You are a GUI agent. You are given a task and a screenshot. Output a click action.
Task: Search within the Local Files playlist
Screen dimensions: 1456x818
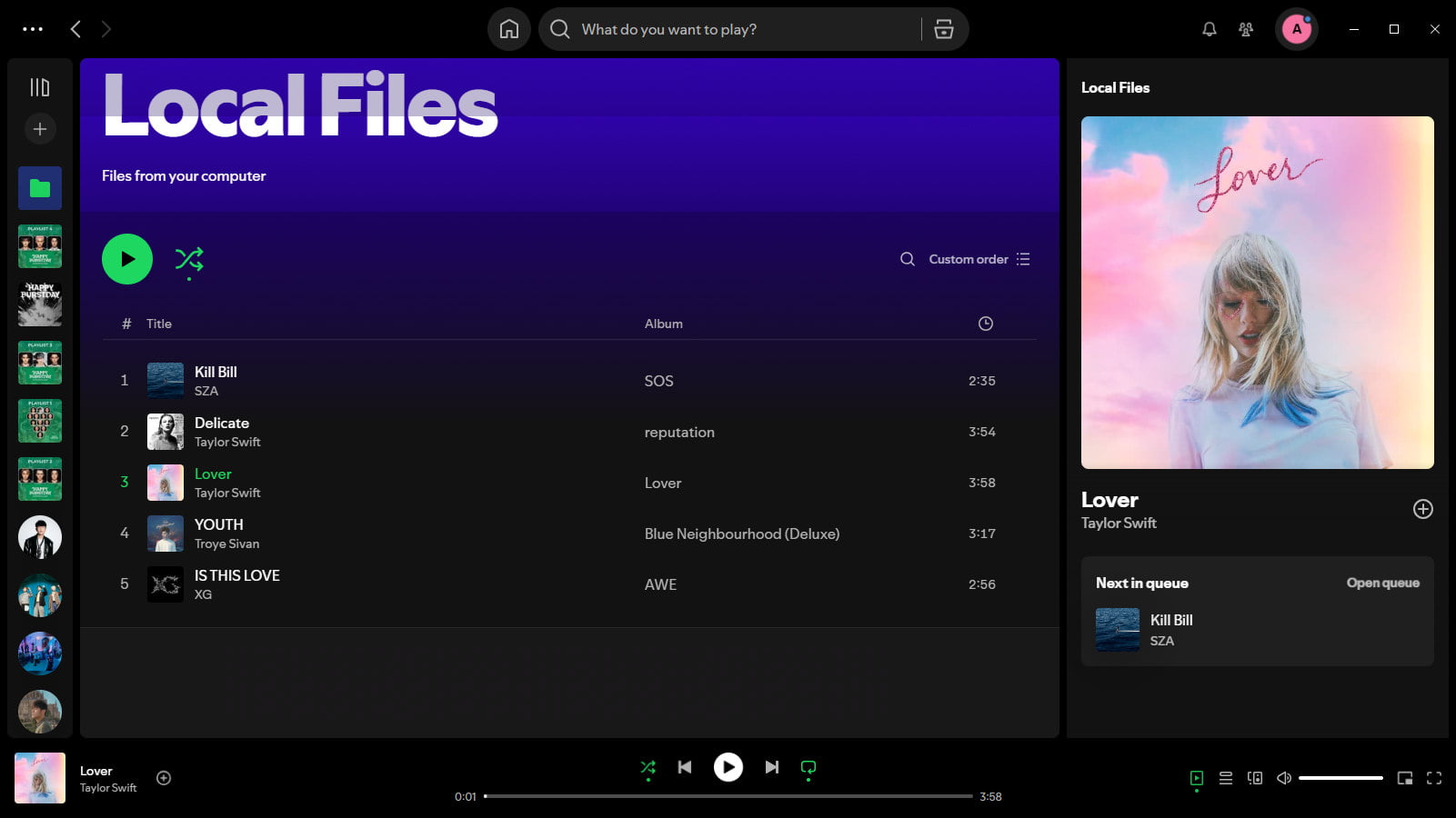coord(908,259)
